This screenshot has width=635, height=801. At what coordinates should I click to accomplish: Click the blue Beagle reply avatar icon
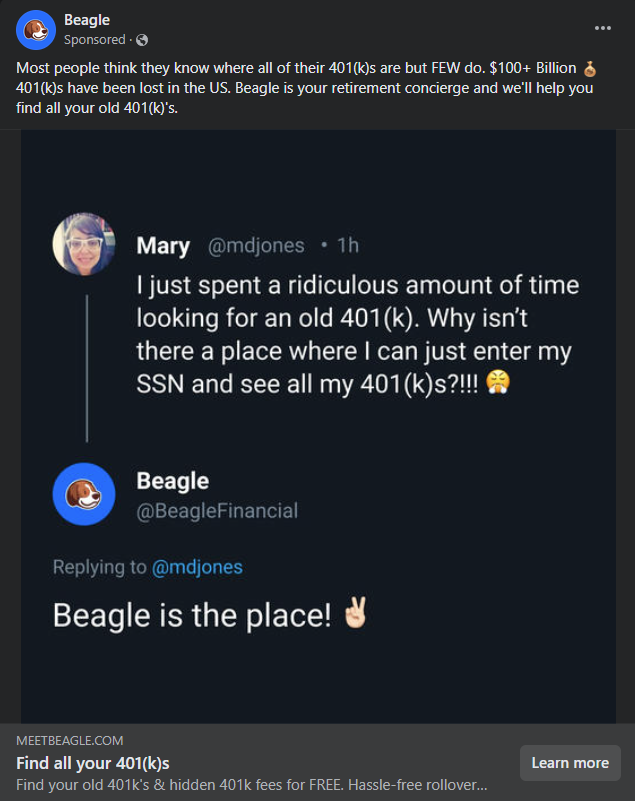[84, 493]
